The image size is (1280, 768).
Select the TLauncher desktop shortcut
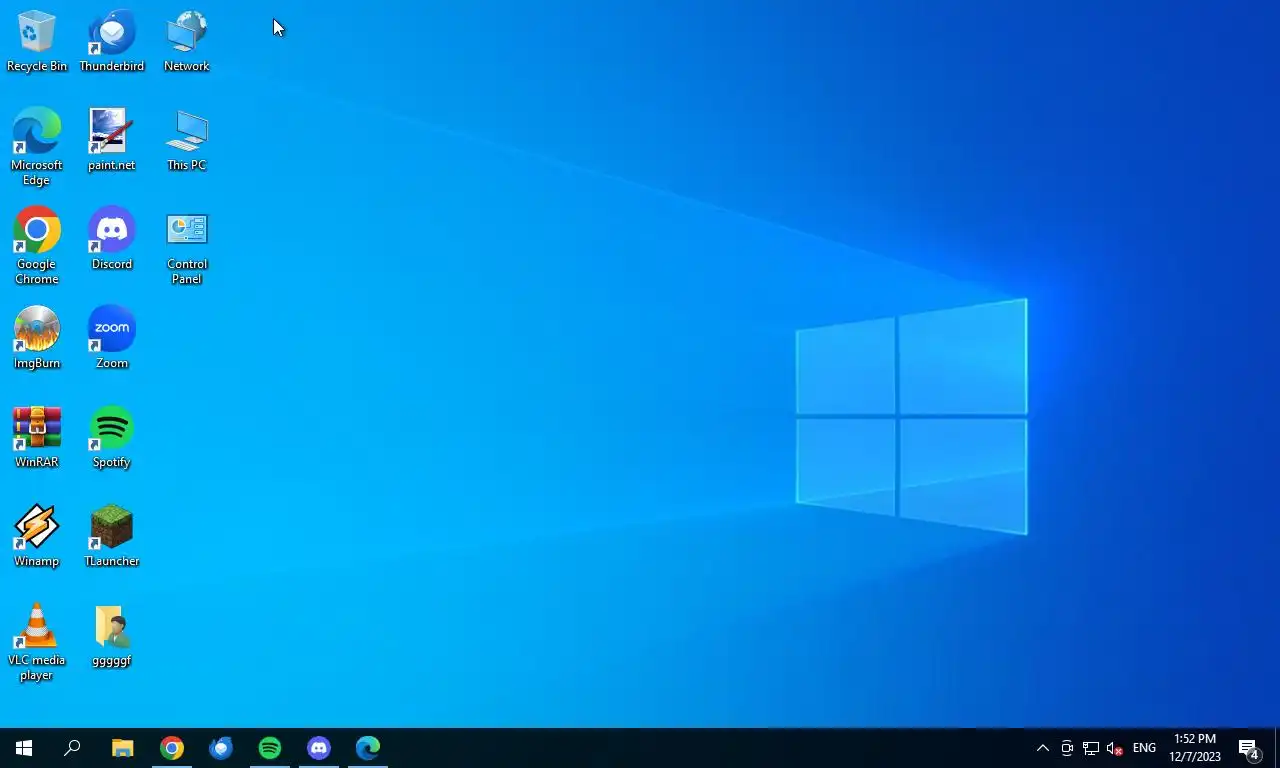(x=112, y=536)
